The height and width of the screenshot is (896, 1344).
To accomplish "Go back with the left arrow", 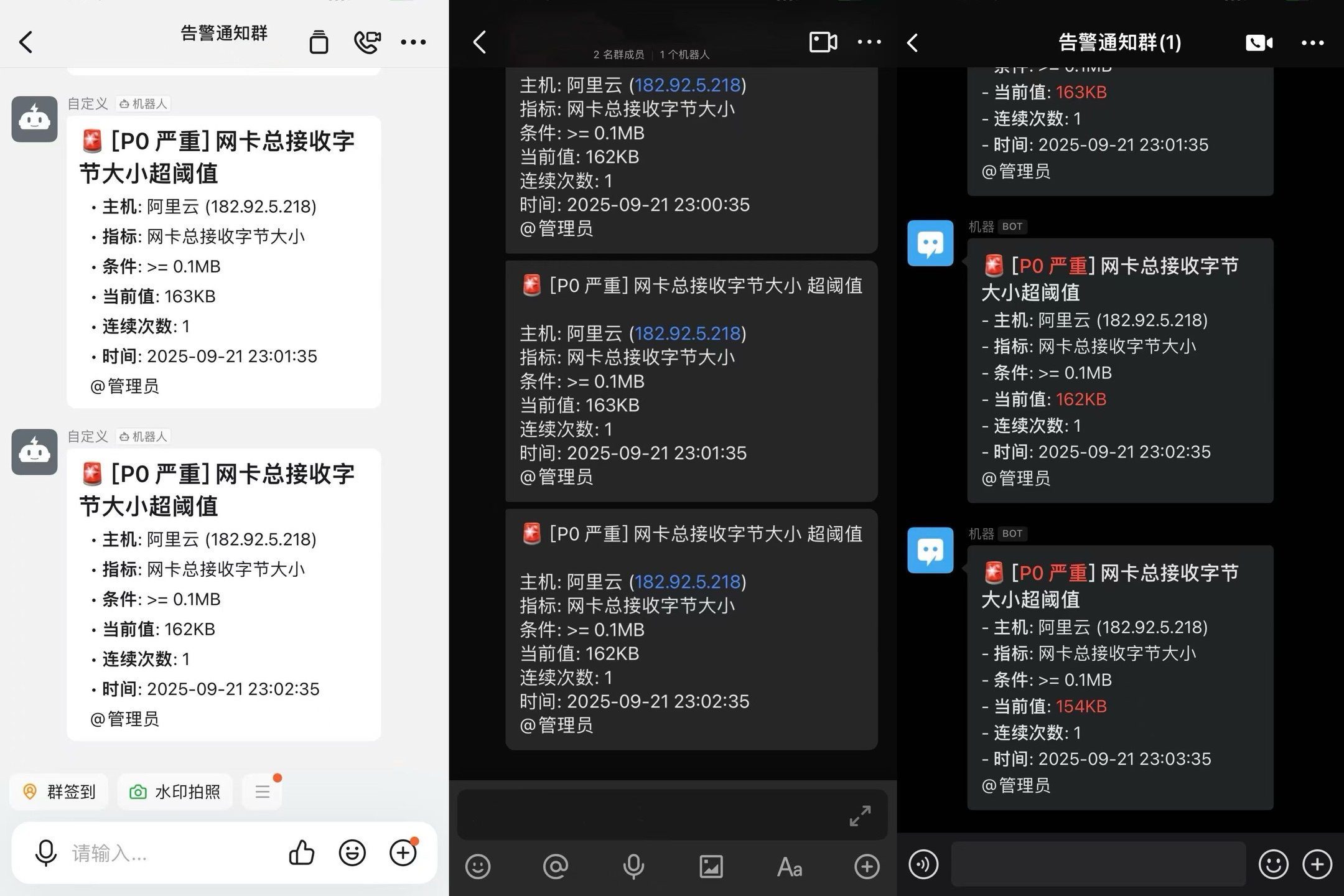I will 25,42.
